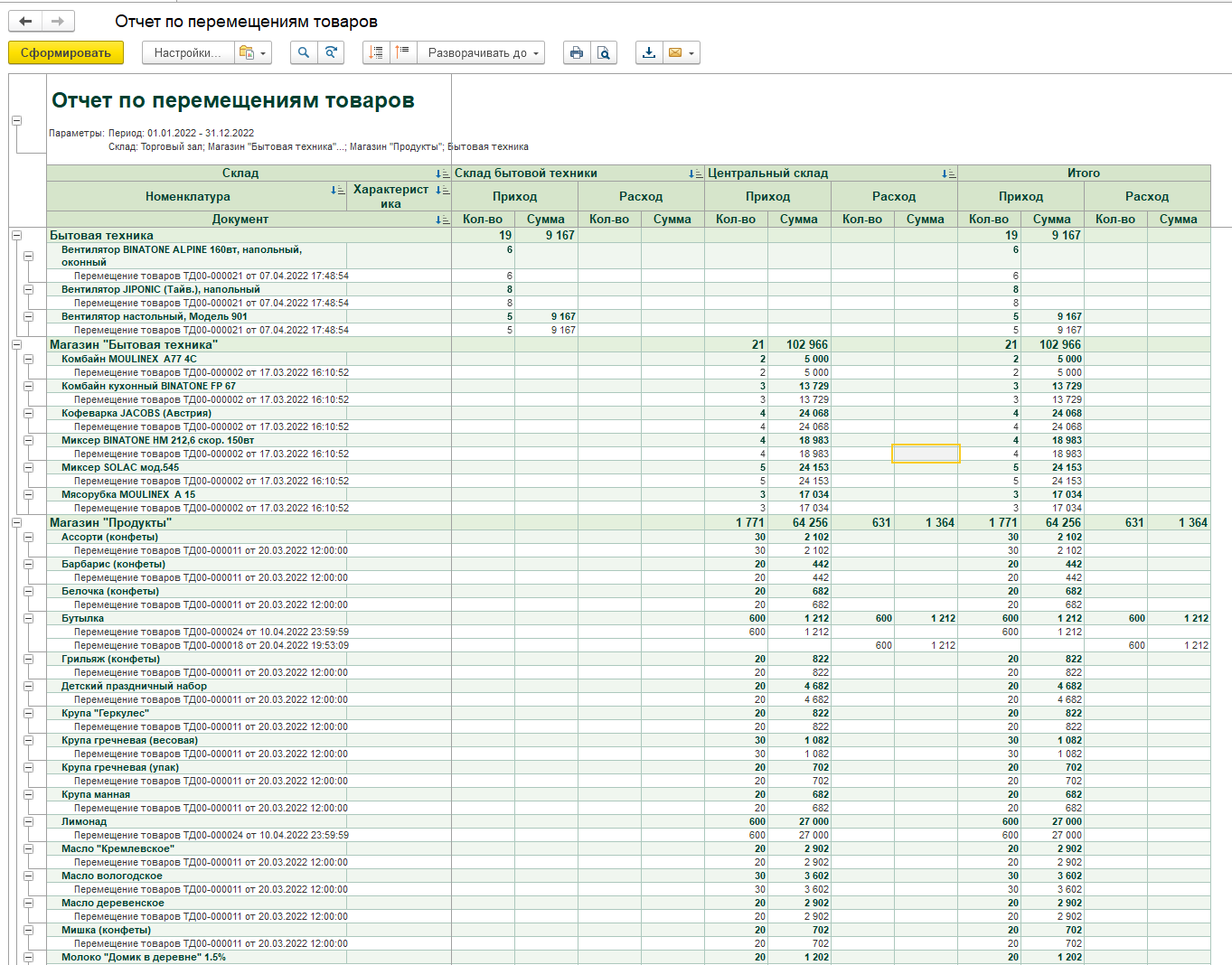Collapse the Кофеварка JACOBS row
1232x965 pixels.
click(28, 413)
